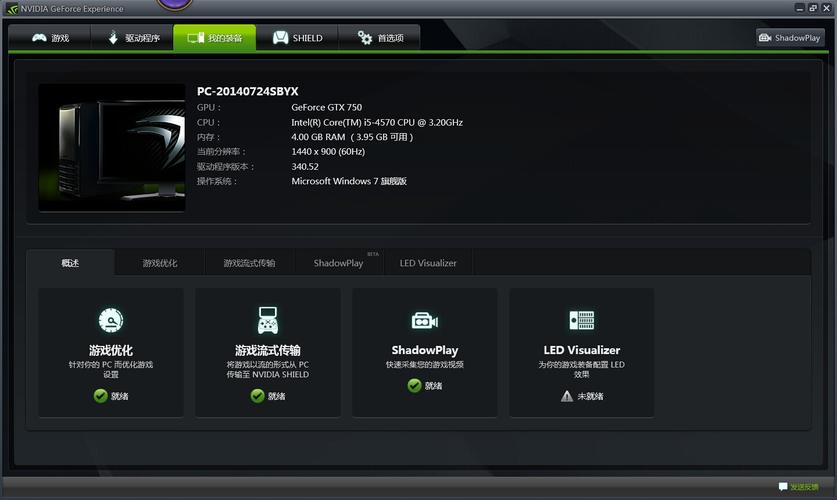The height and width of the screenshot is (500, 837).
Task: Click the download arrow icon on 驱动程序 tab
Action: click(113, 38)
